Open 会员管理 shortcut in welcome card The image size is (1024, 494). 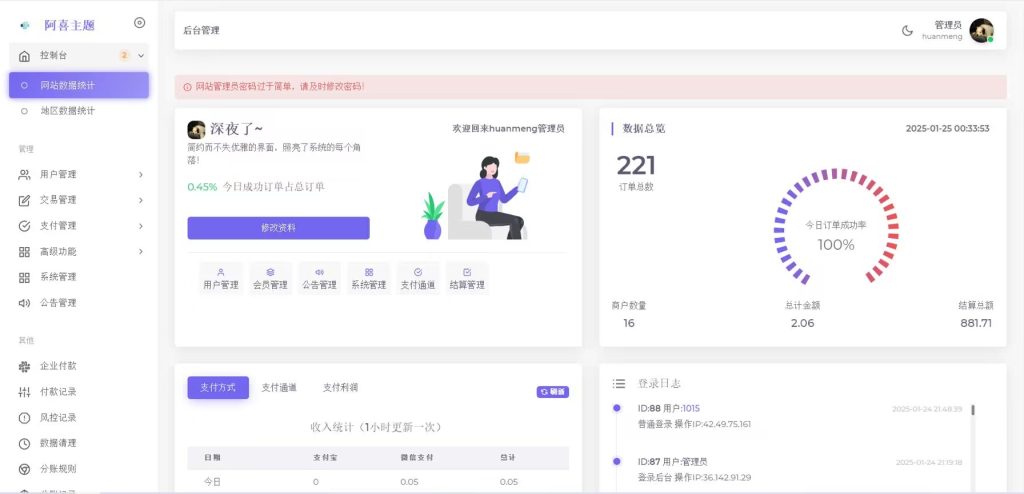[x=270, y=278]
